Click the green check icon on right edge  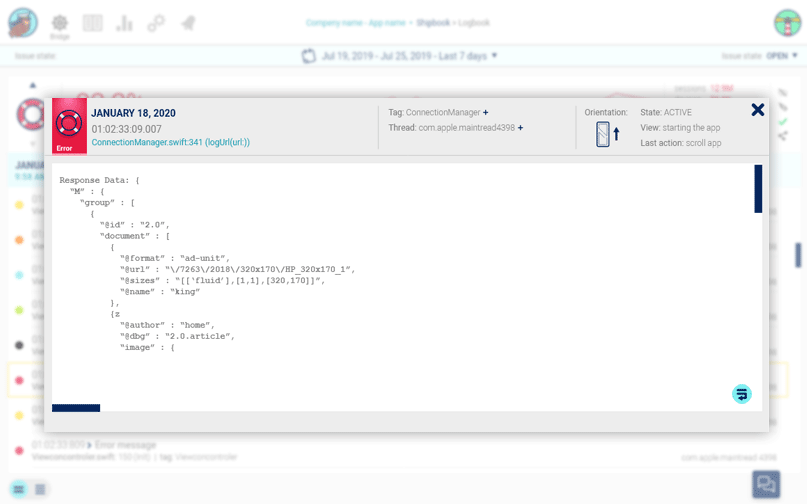tap(783, 121)
